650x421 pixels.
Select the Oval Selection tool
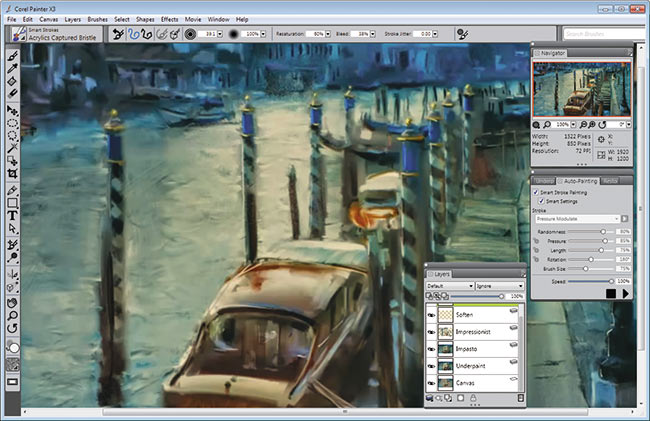(12, 123)
